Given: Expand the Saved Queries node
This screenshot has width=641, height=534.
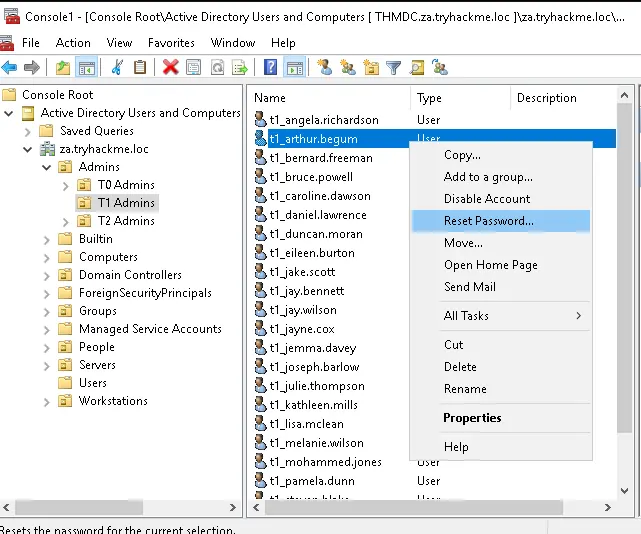Looking at the screenshot, I should tap(27, 132).
